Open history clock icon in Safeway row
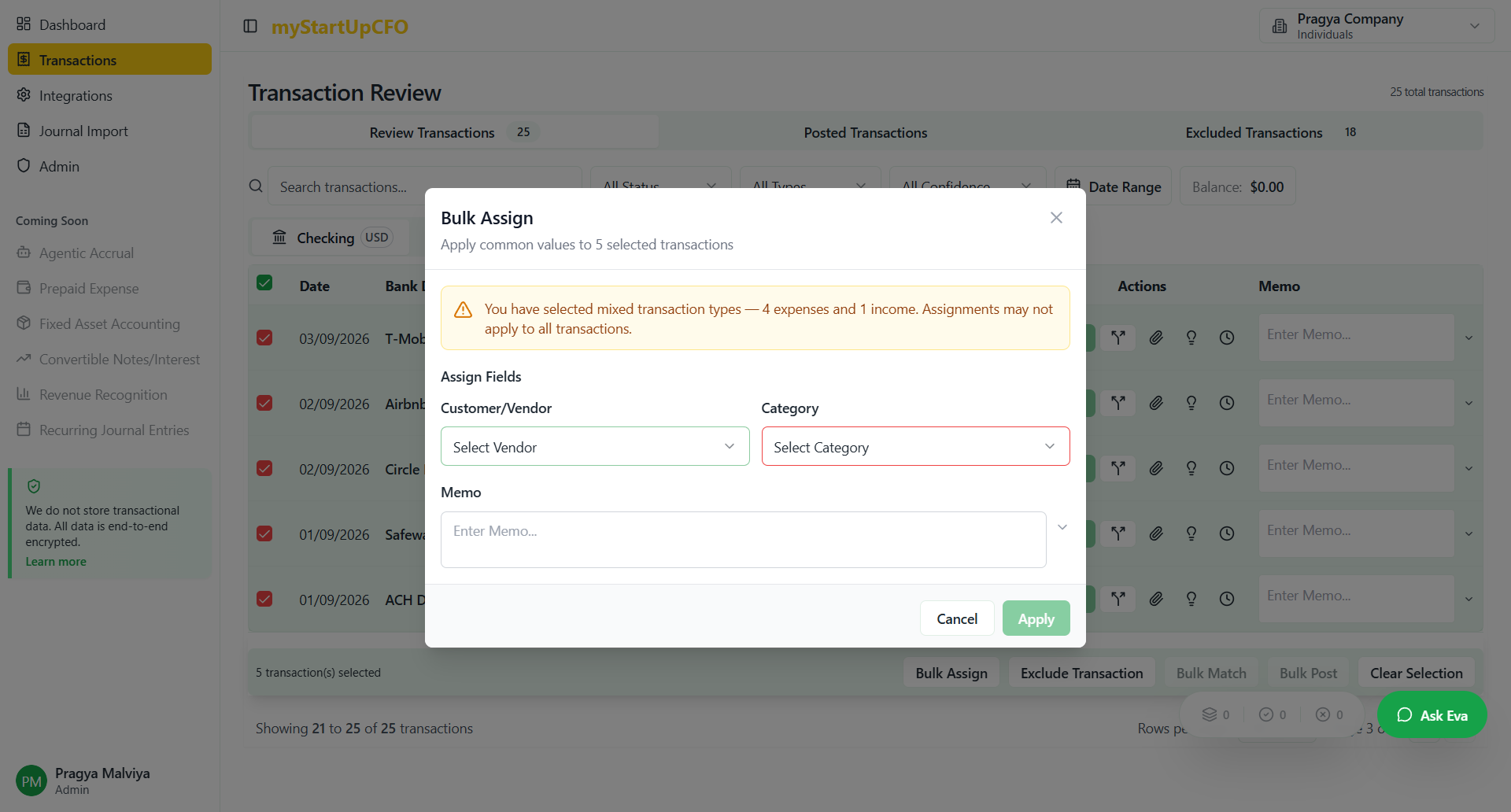Viewport: 1511px width, 812px height. pos(1226,533)
